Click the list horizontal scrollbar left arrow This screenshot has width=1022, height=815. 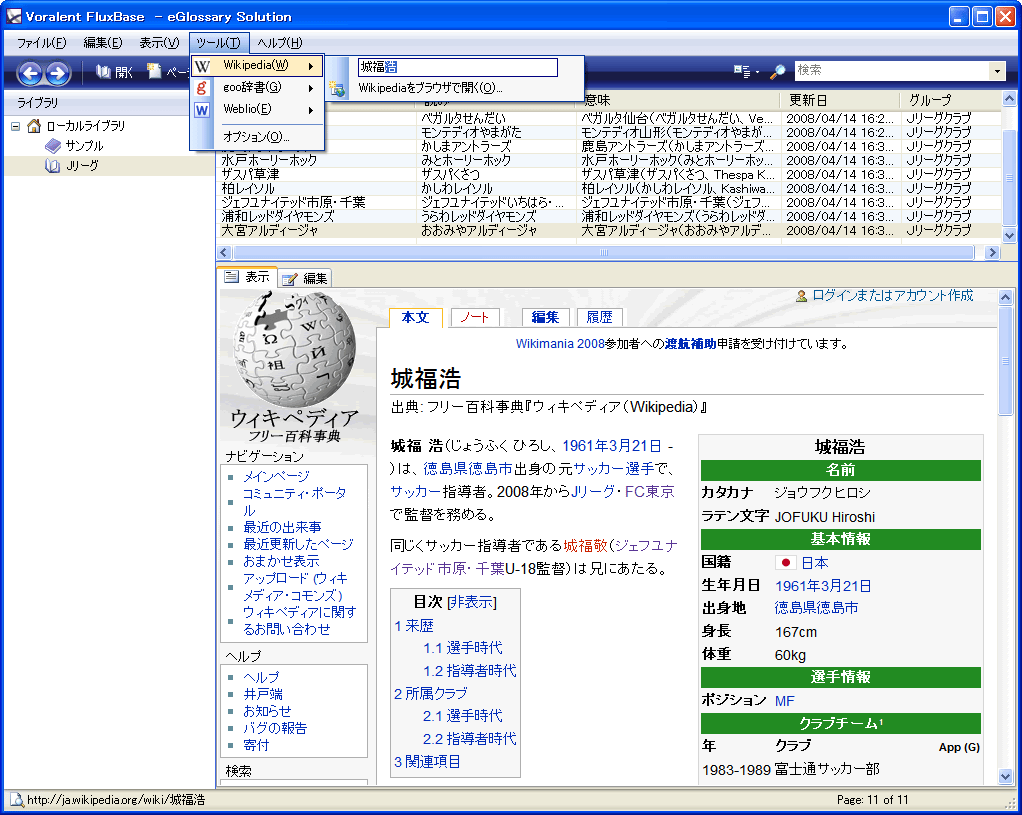coord(224,252)
